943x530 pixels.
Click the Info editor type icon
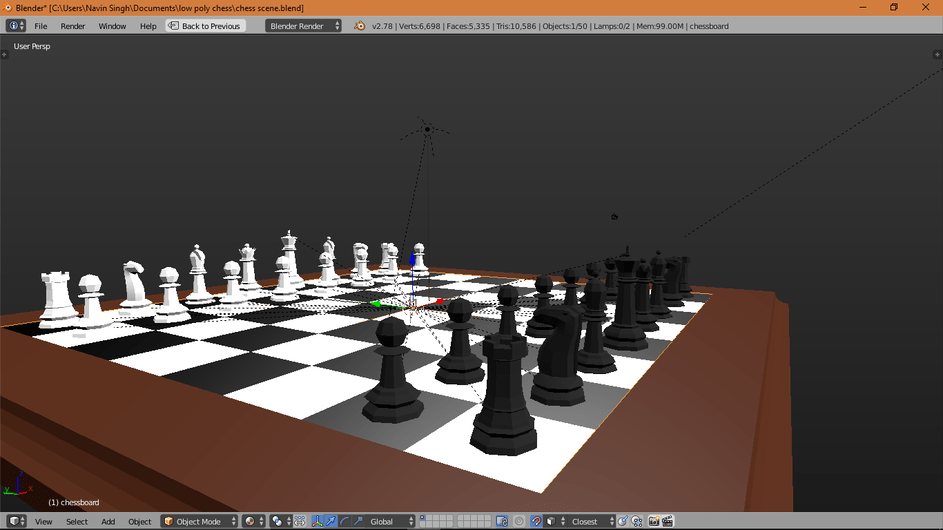pos(16,26)
